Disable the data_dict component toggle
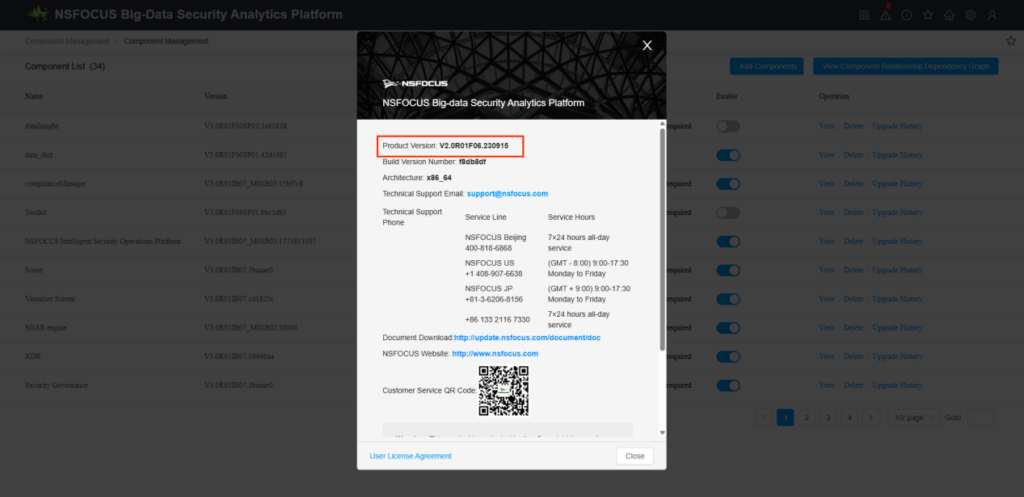1024x497 pixels. [728, 155]
